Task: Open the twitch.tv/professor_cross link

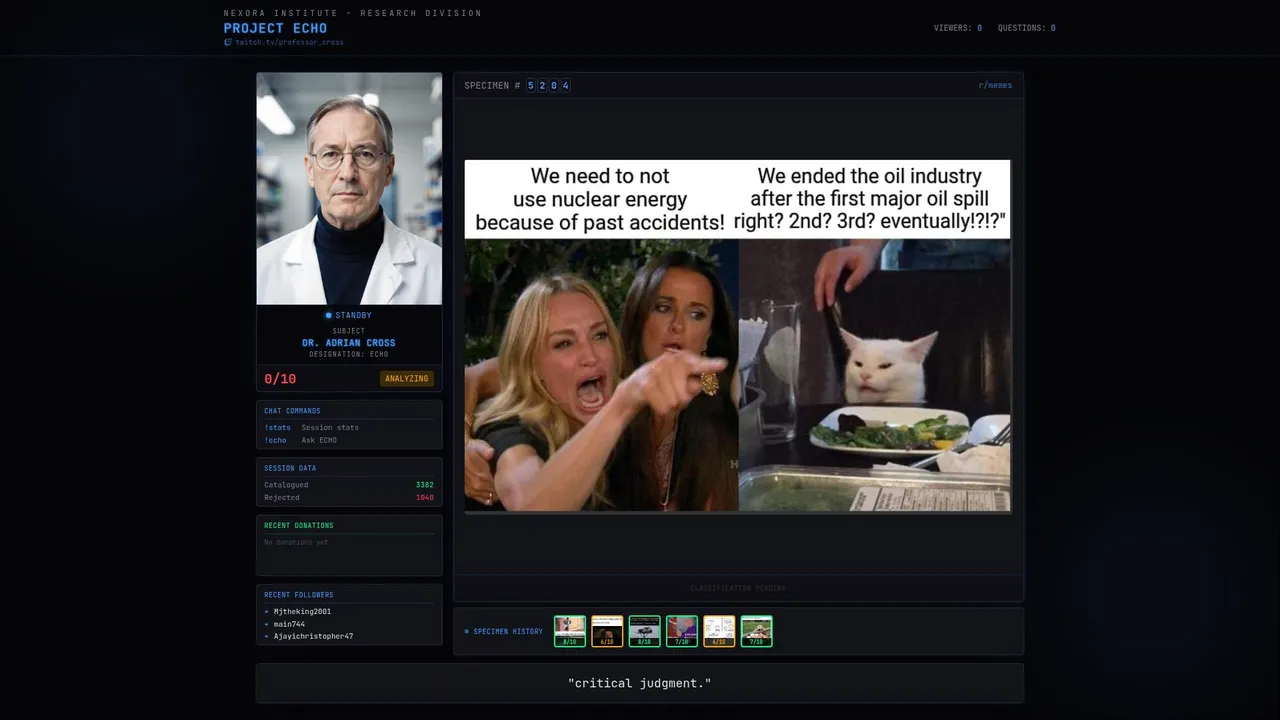Action: pyautogui.click(x=289, y=42)
